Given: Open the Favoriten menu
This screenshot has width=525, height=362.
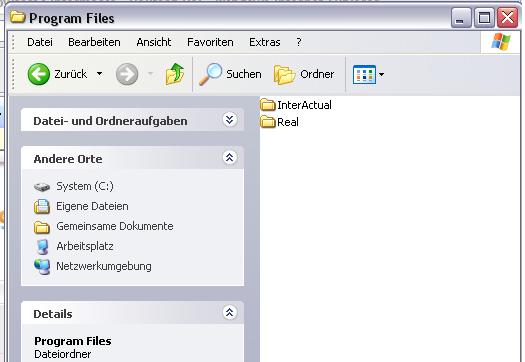Looking at the screenshot, I should pos(210,42).
